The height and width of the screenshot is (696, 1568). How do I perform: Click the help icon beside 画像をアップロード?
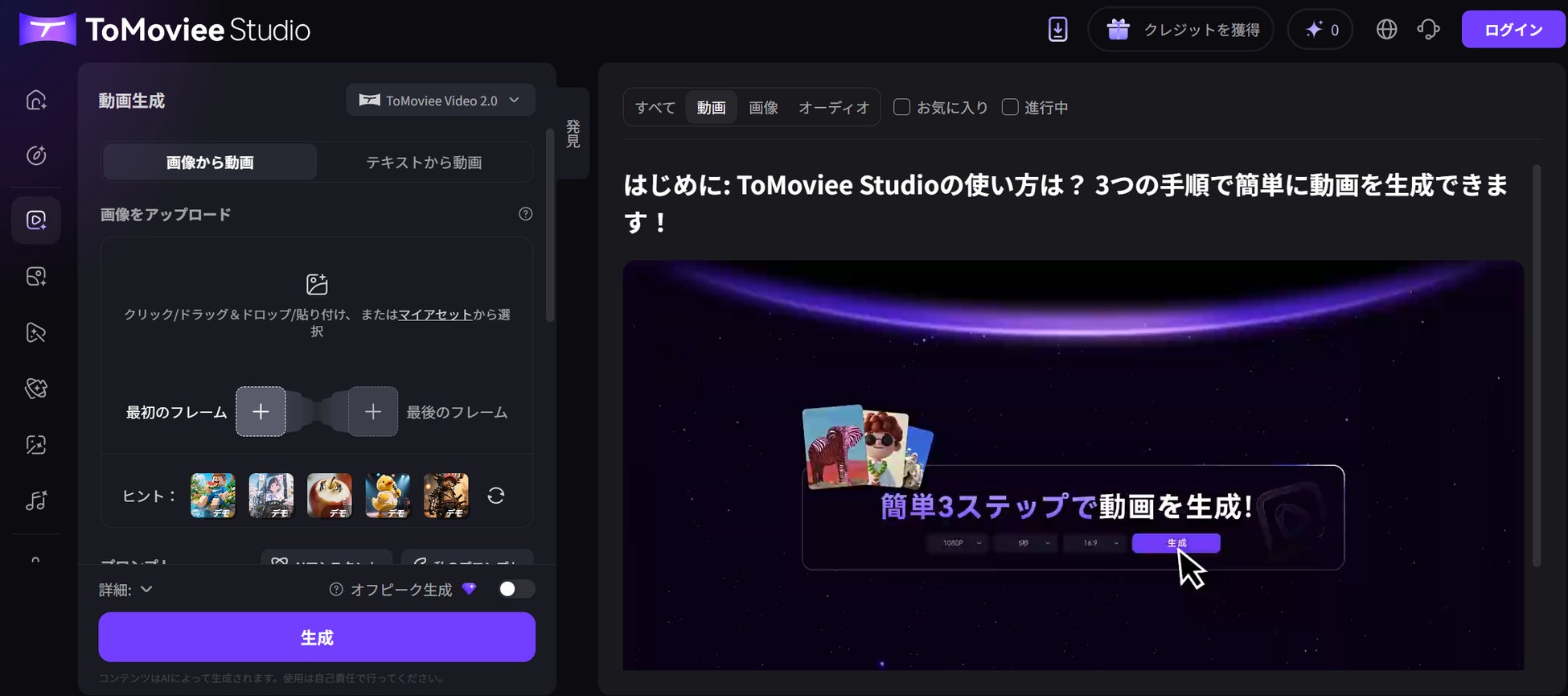tap(526, 214)
